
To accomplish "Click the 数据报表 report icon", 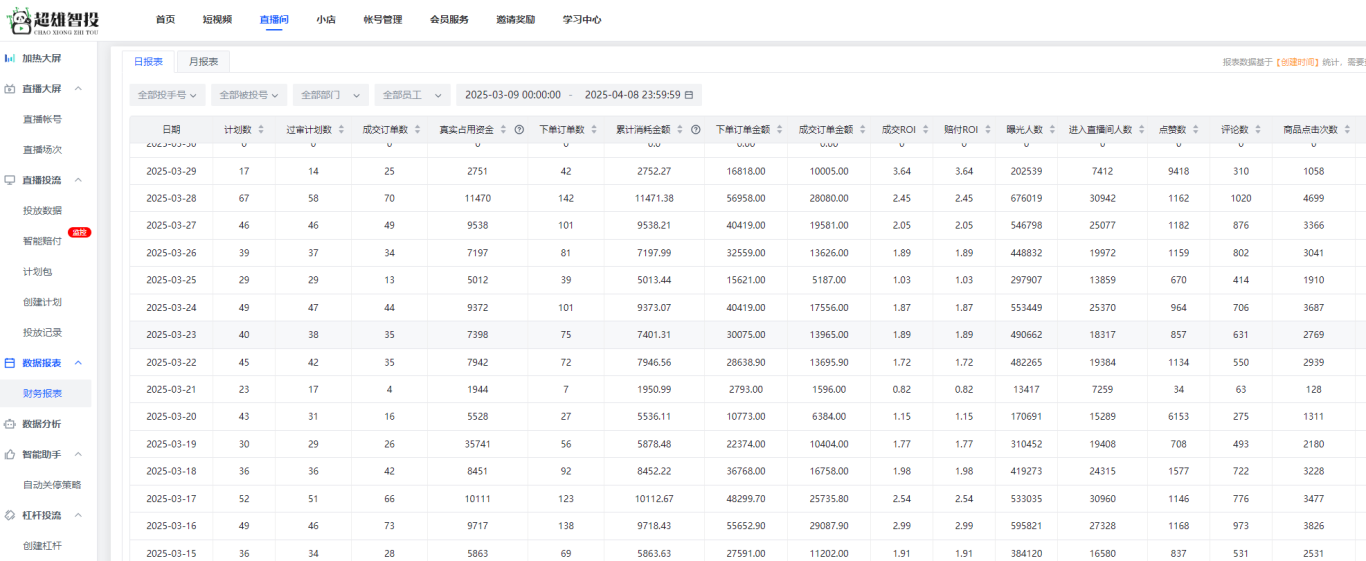I will tap(10, 363).
